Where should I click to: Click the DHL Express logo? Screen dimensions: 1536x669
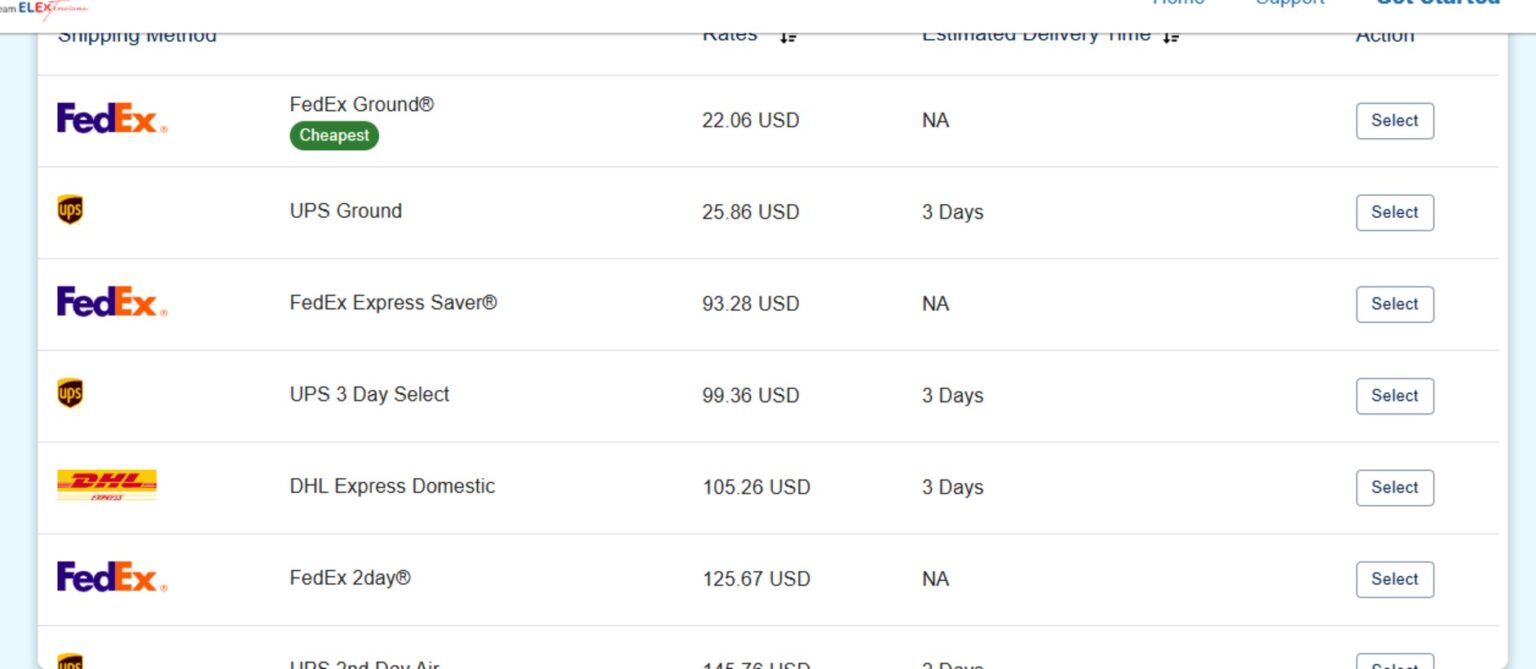(x=107, y=485)
